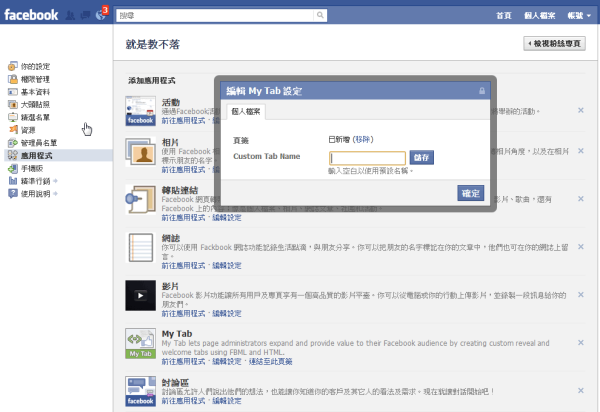Click 前往應用程式 under 討論區
The image size is (600, 412).
coord(183,401)
